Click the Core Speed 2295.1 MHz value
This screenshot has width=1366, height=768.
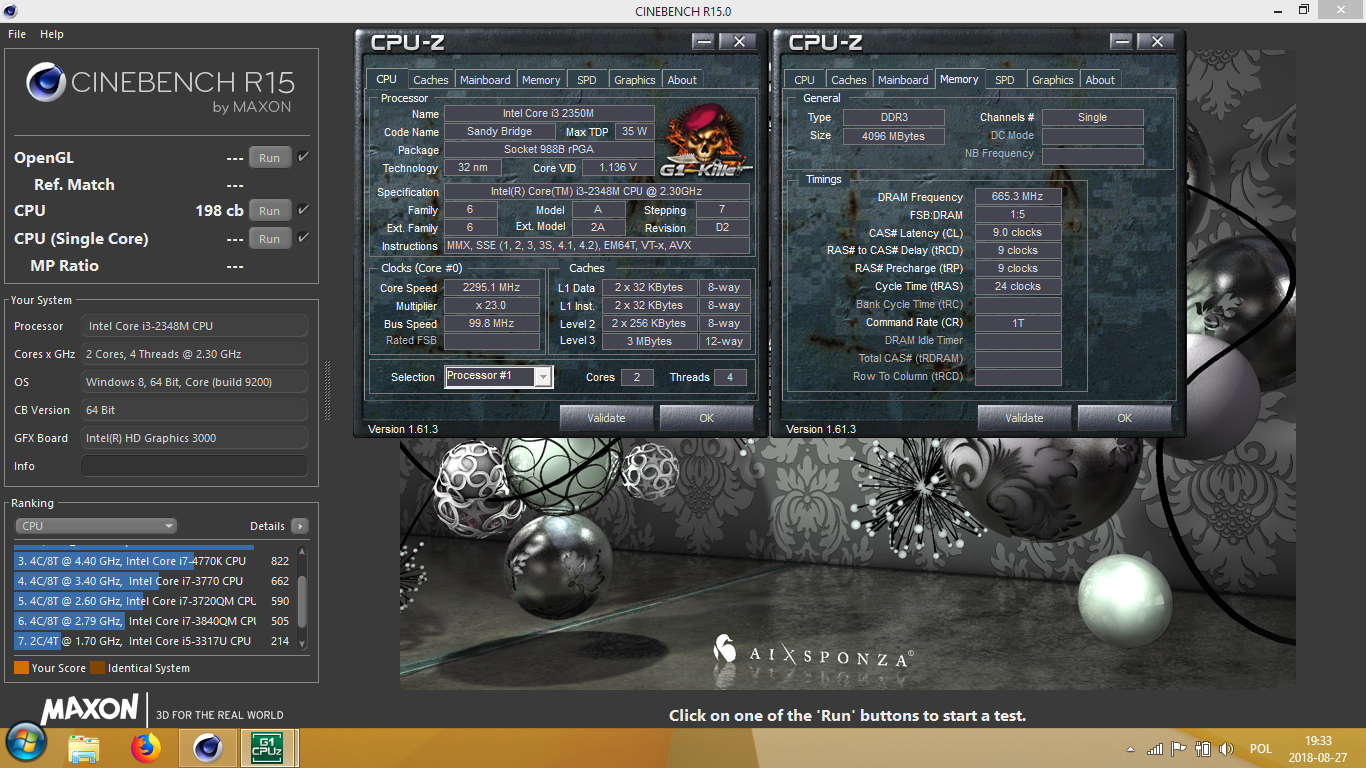point(494,288)
